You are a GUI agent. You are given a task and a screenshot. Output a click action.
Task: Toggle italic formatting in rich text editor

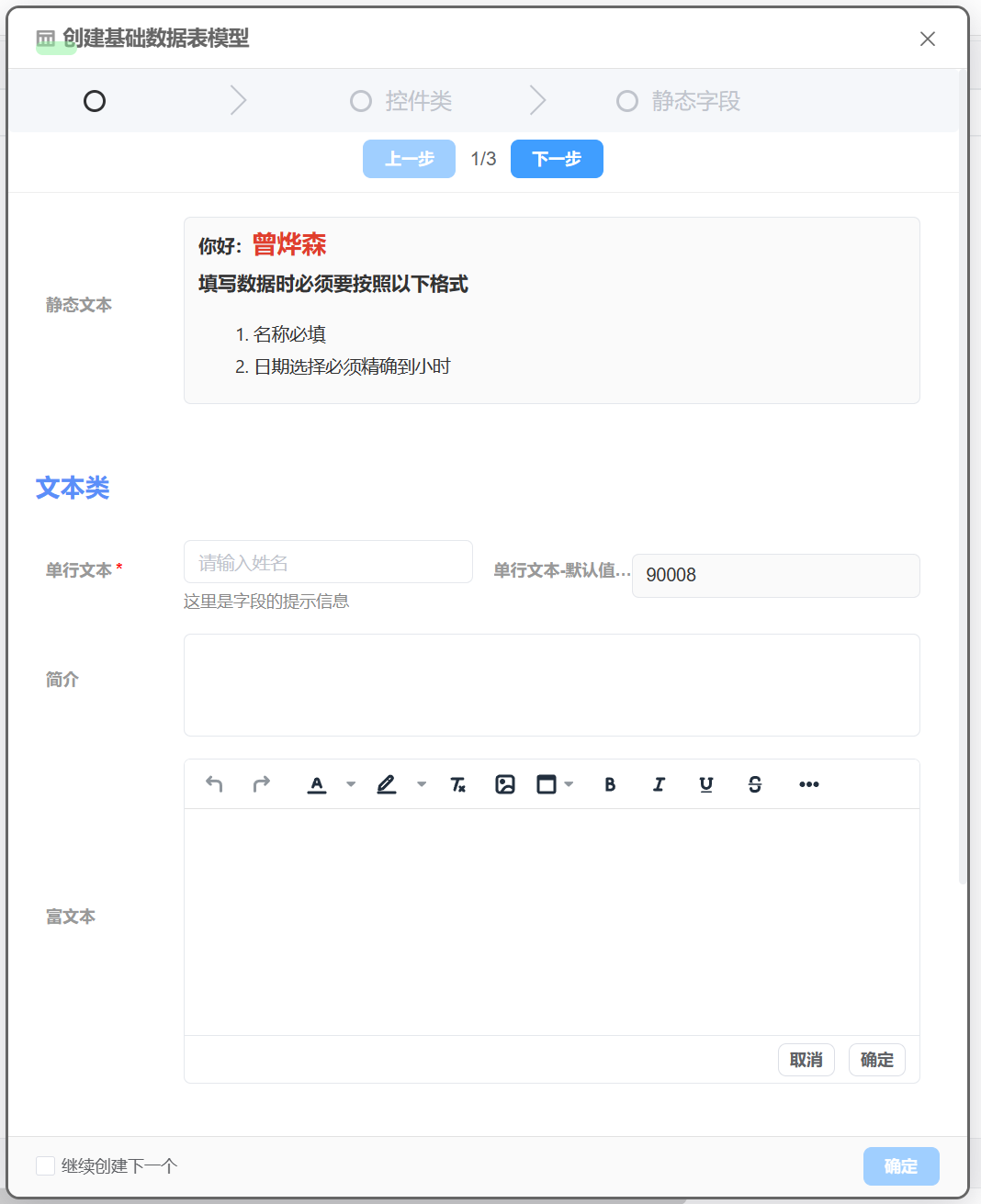(659, 784)
